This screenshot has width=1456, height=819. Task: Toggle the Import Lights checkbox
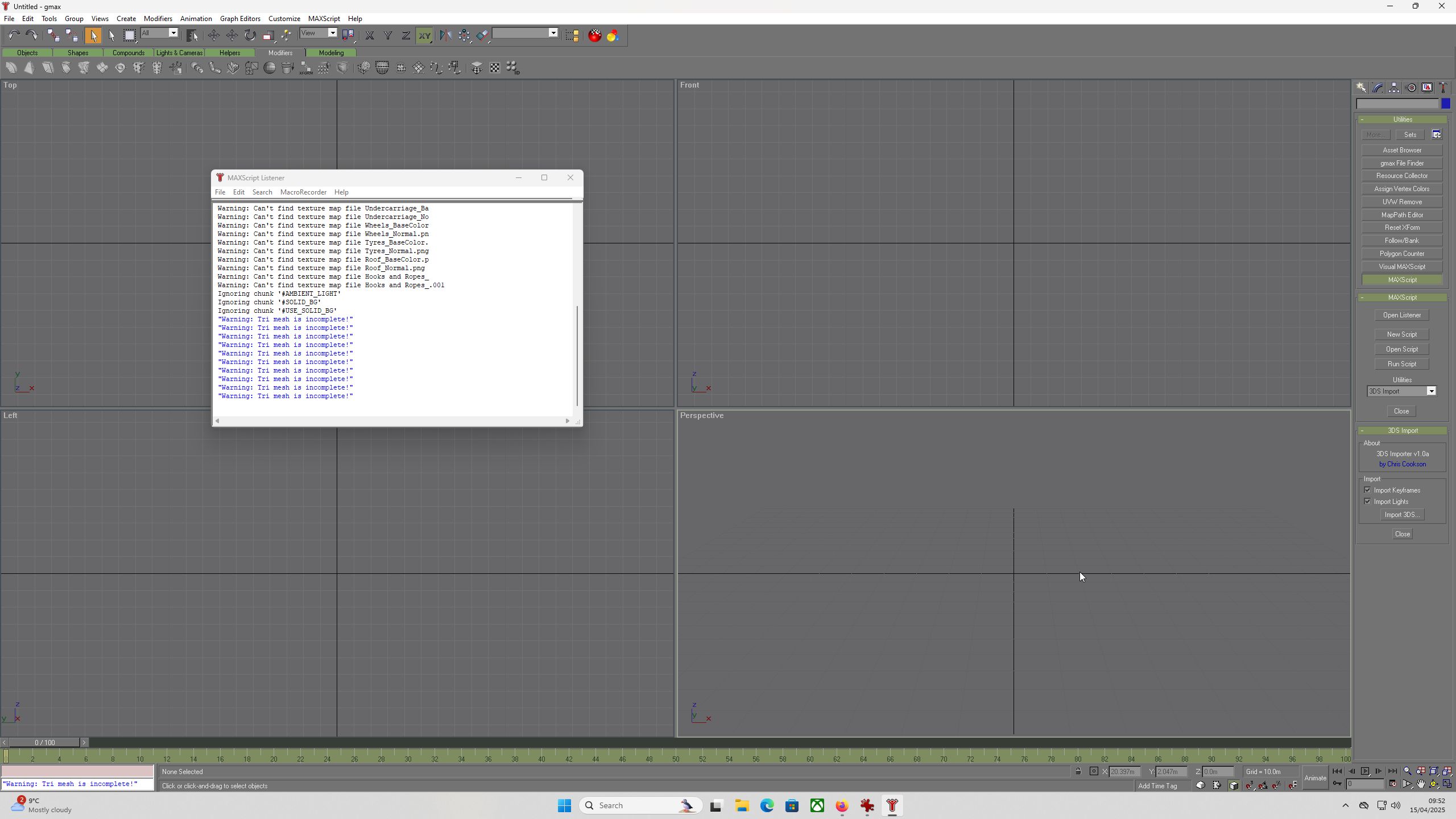(x=1368, y=502)
